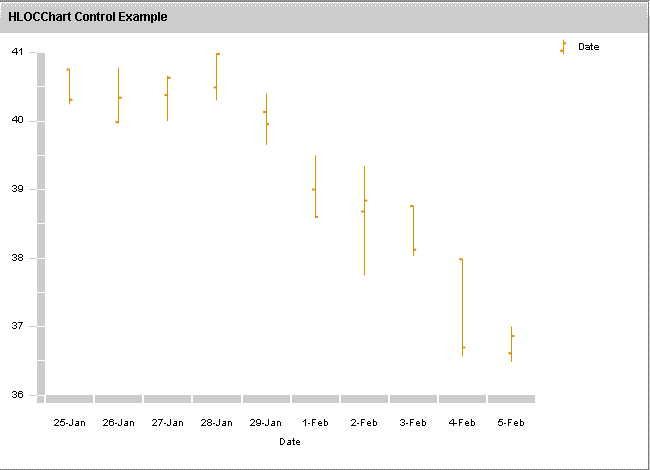Select the 3-Feb HLOC bar
This screenshot has height=470, width=650.
pyautogui.click(x=413, y=230)
